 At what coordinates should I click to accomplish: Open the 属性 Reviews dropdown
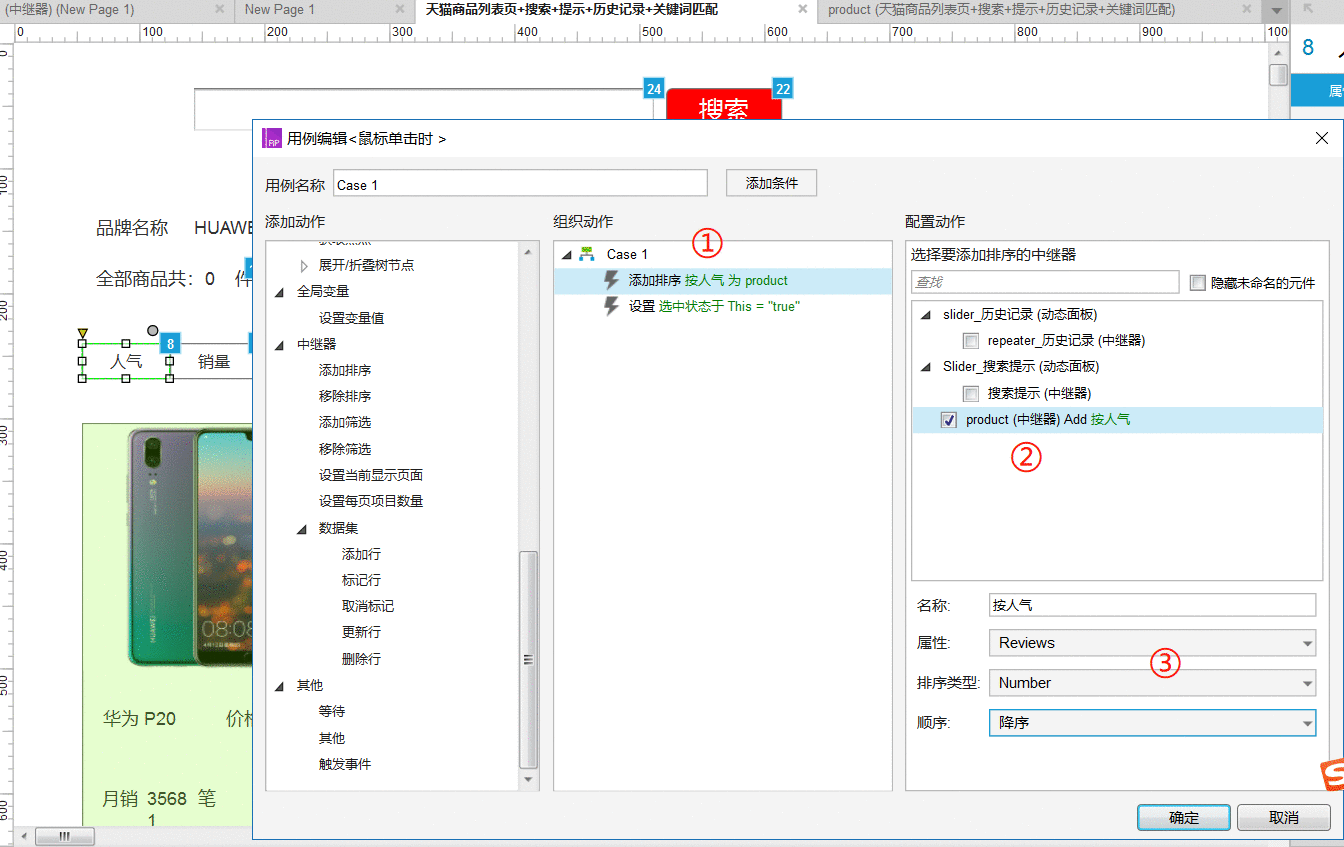pyautogui.click(x=1152, y=643)
